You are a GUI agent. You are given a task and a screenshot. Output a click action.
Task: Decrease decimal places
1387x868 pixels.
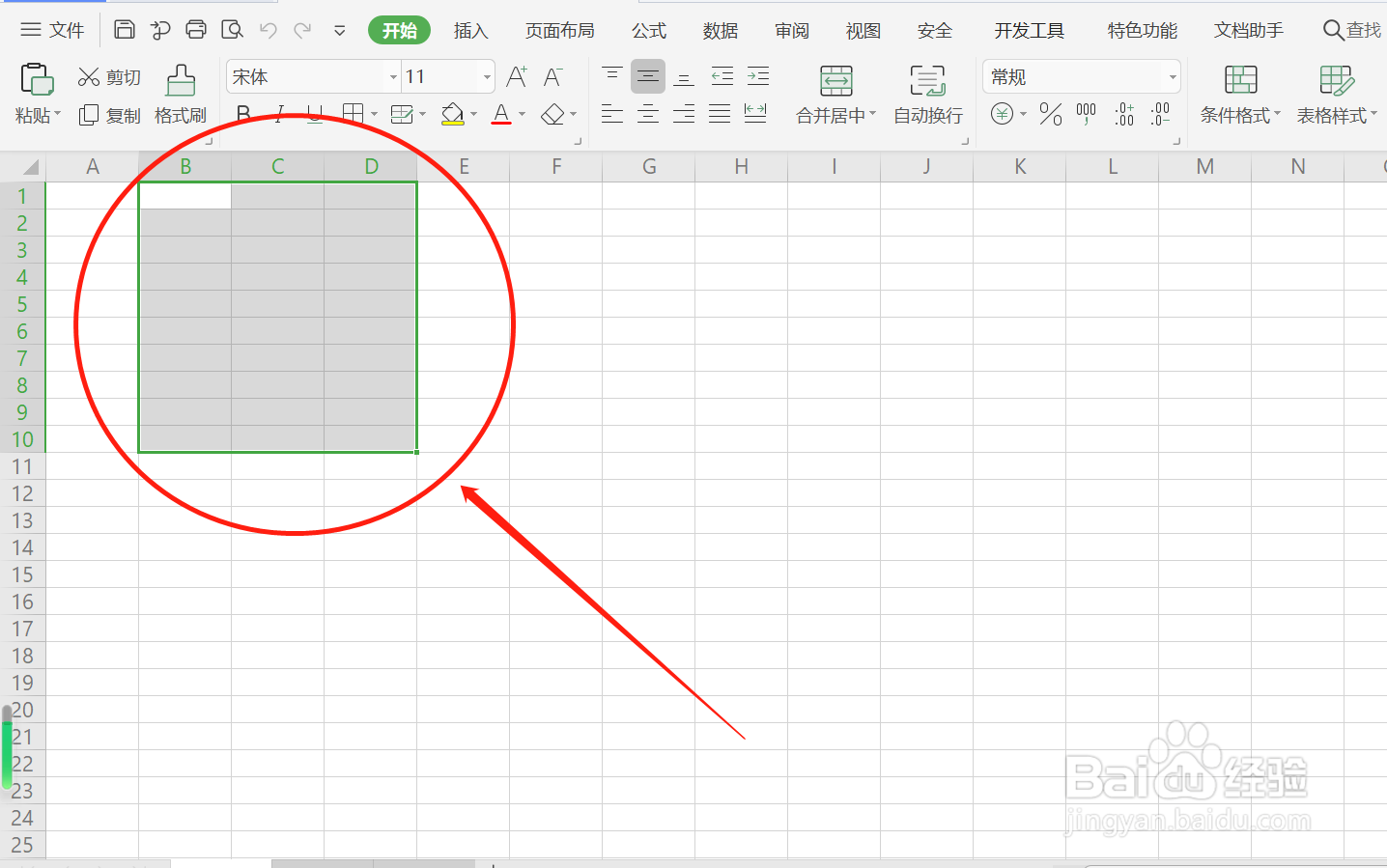1161,115
